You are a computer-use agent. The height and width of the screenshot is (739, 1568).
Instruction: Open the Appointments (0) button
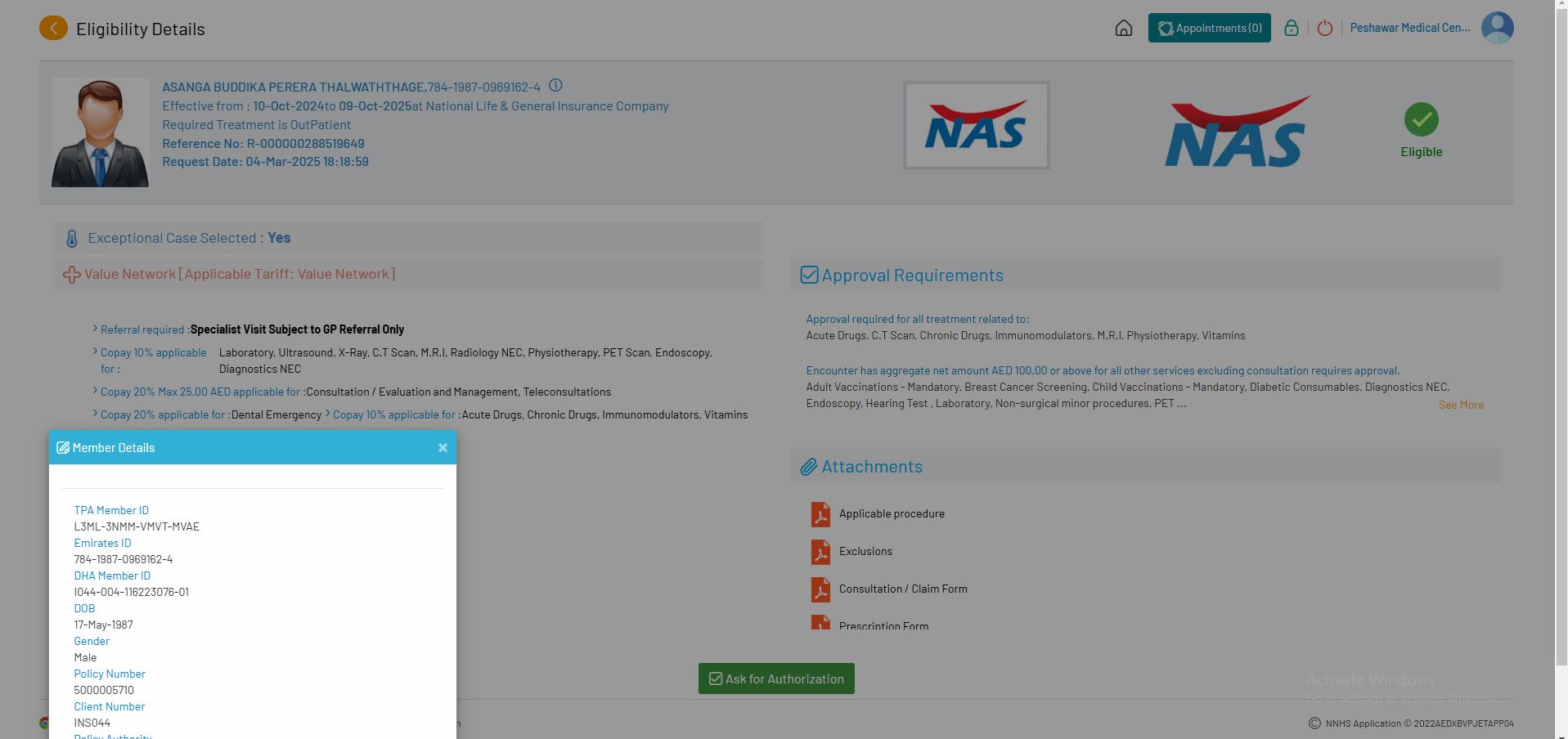tap(1209, 28)
